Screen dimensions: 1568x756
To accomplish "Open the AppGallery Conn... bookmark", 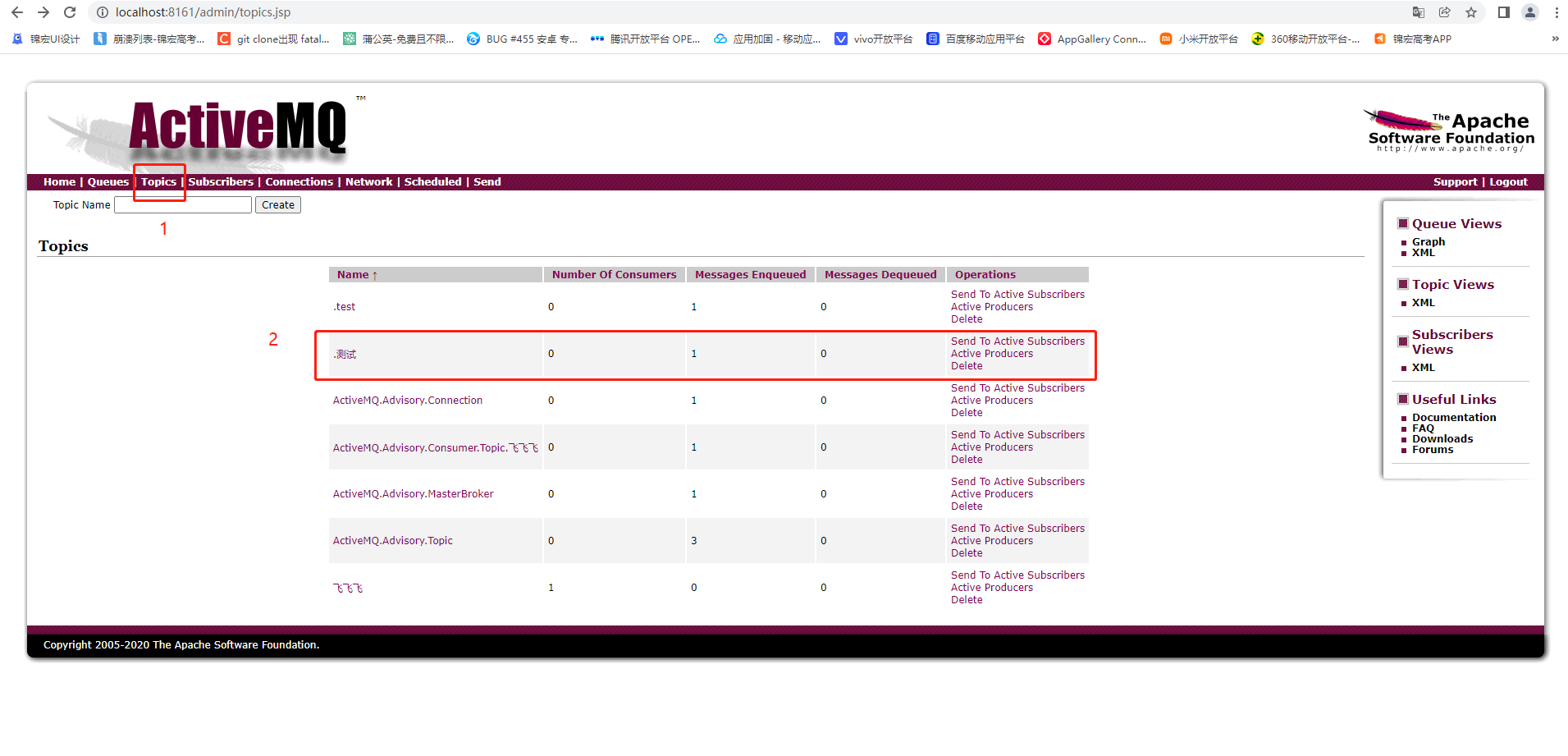I will (x=1092, y=39).
